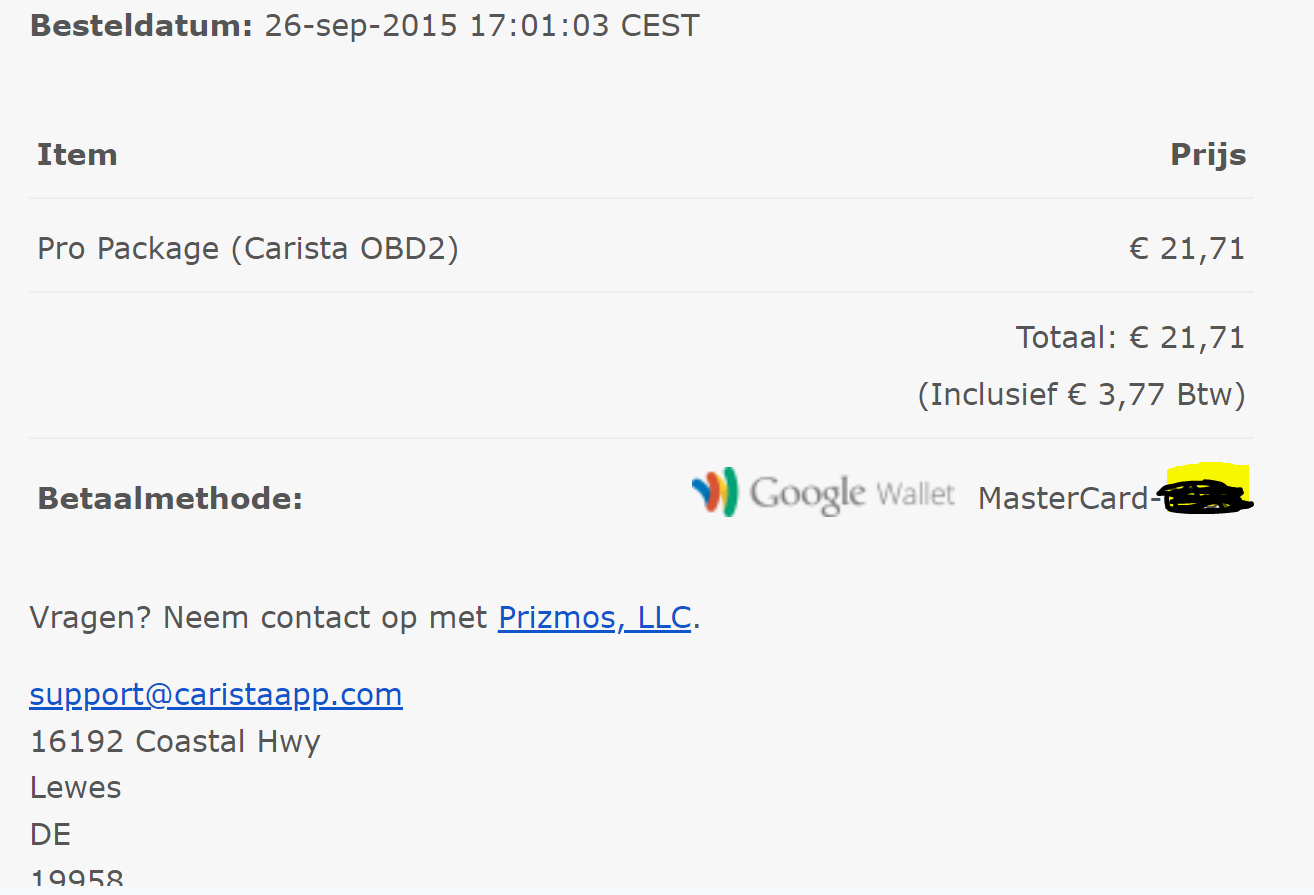Click the MasterCard payment text
This screenshot has width=1314, height=895.
point(1062,498)
